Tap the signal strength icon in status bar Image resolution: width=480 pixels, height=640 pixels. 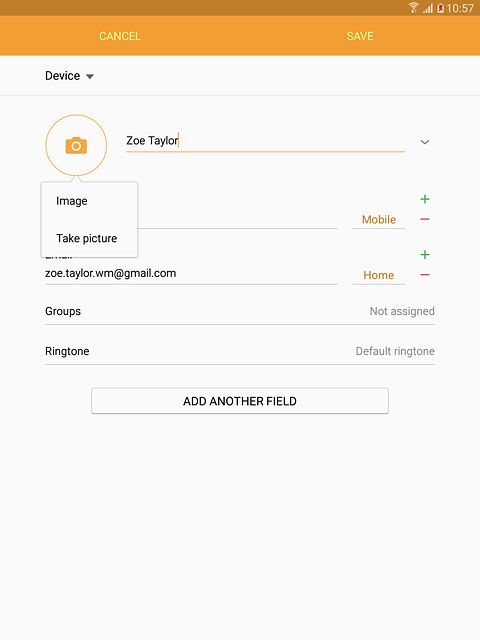(427, 8)
